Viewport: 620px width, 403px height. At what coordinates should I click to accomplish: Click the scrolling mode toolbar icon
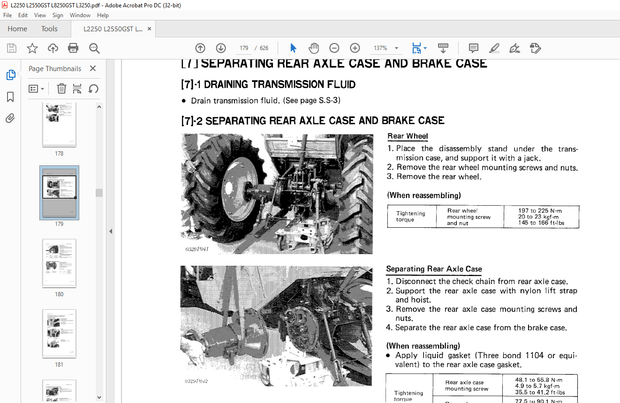pos(443,48)
